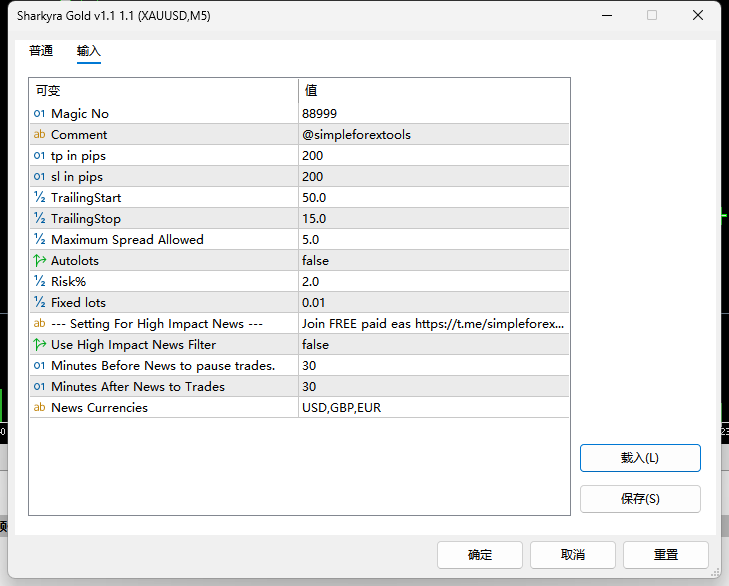Click the double icon beside TrailingStart
The image size is (729, 586).
pos(40,197)
